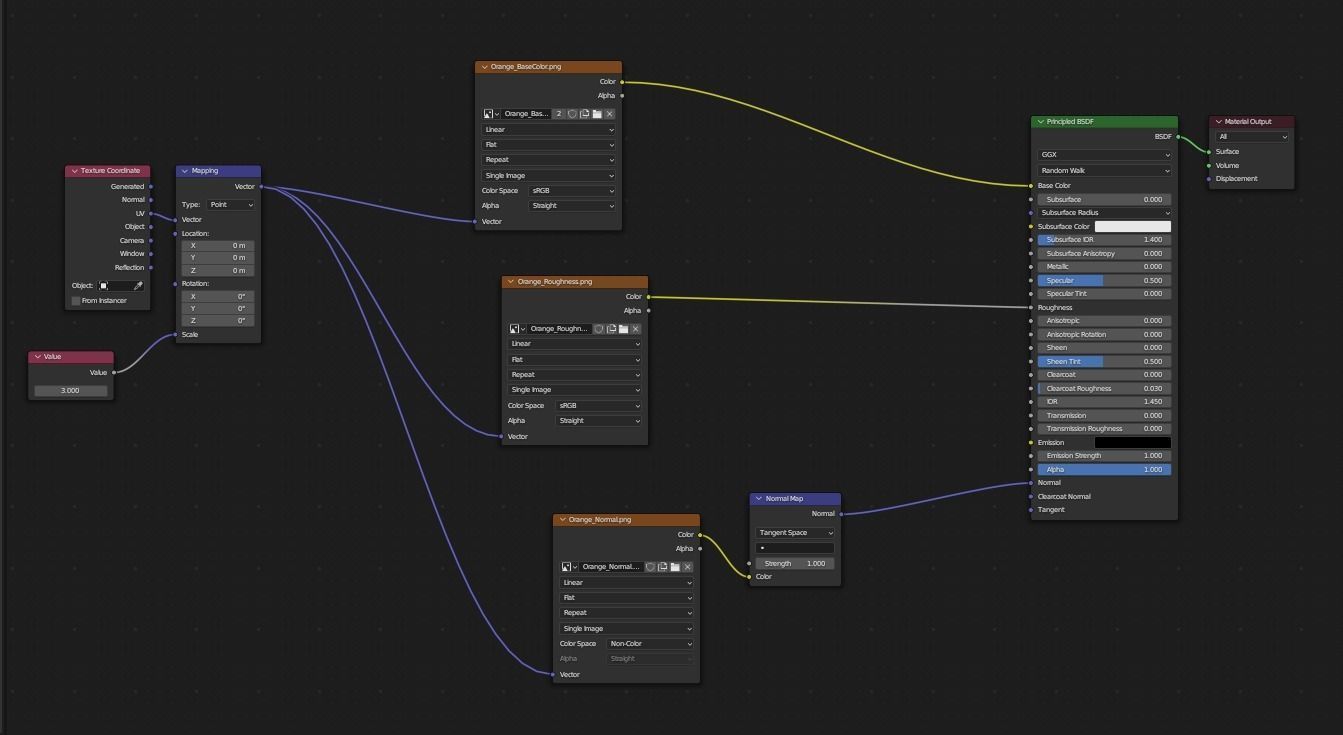Open Mapping Type dropdown set to Point
This screenshot has height=735, width=1343.
click(x=231, y=205)
